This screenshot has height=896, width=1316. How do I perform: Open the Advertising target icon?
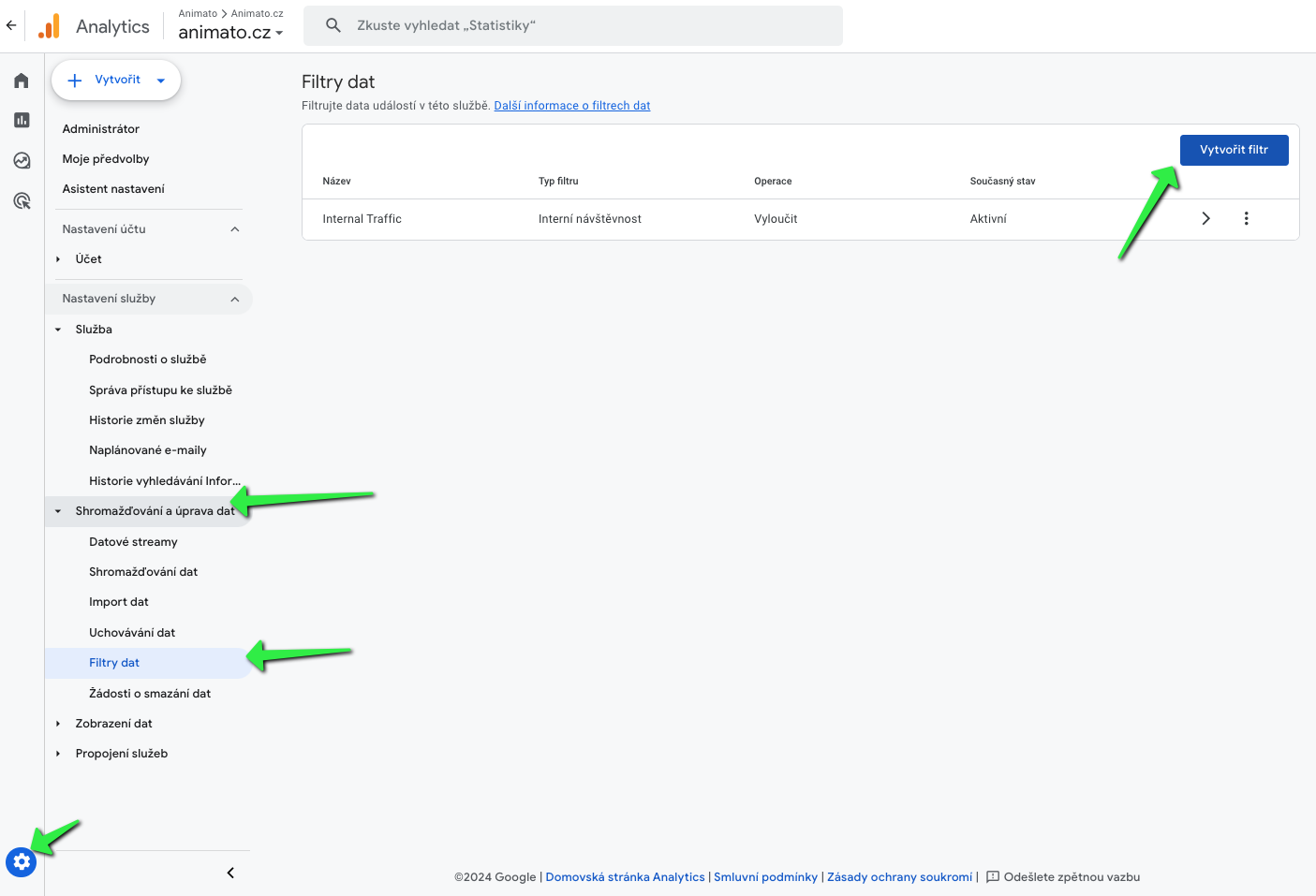pos(22,200)
